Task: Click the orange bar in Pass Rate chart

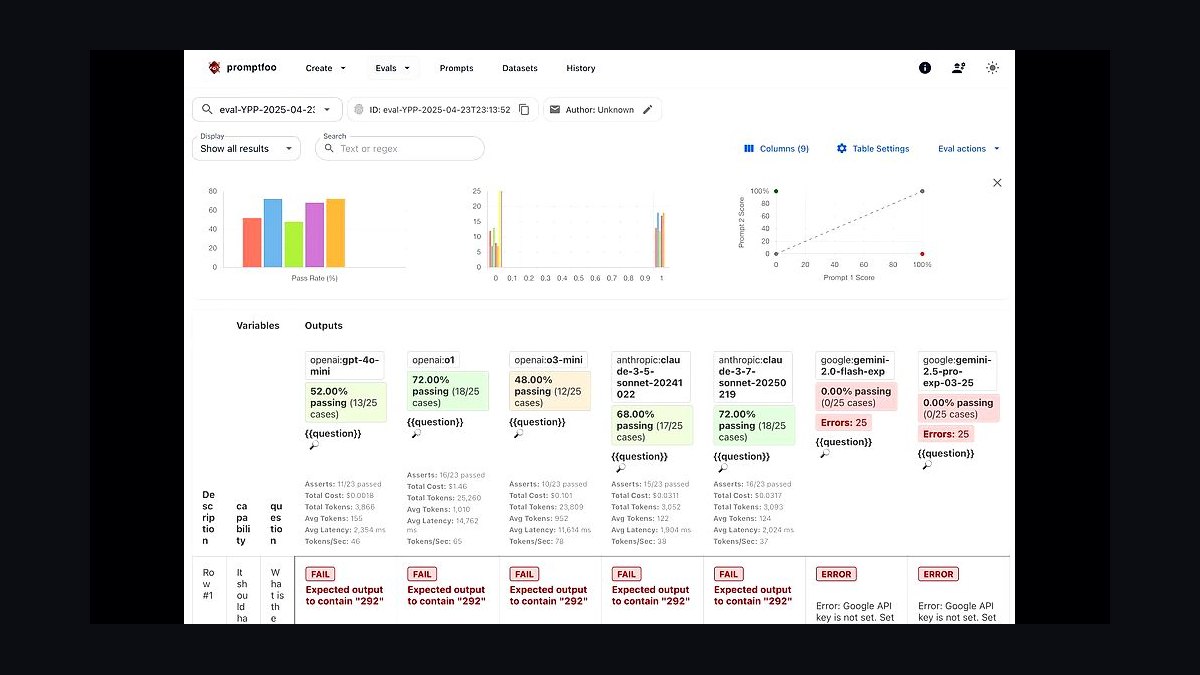Action: (335, 233)
